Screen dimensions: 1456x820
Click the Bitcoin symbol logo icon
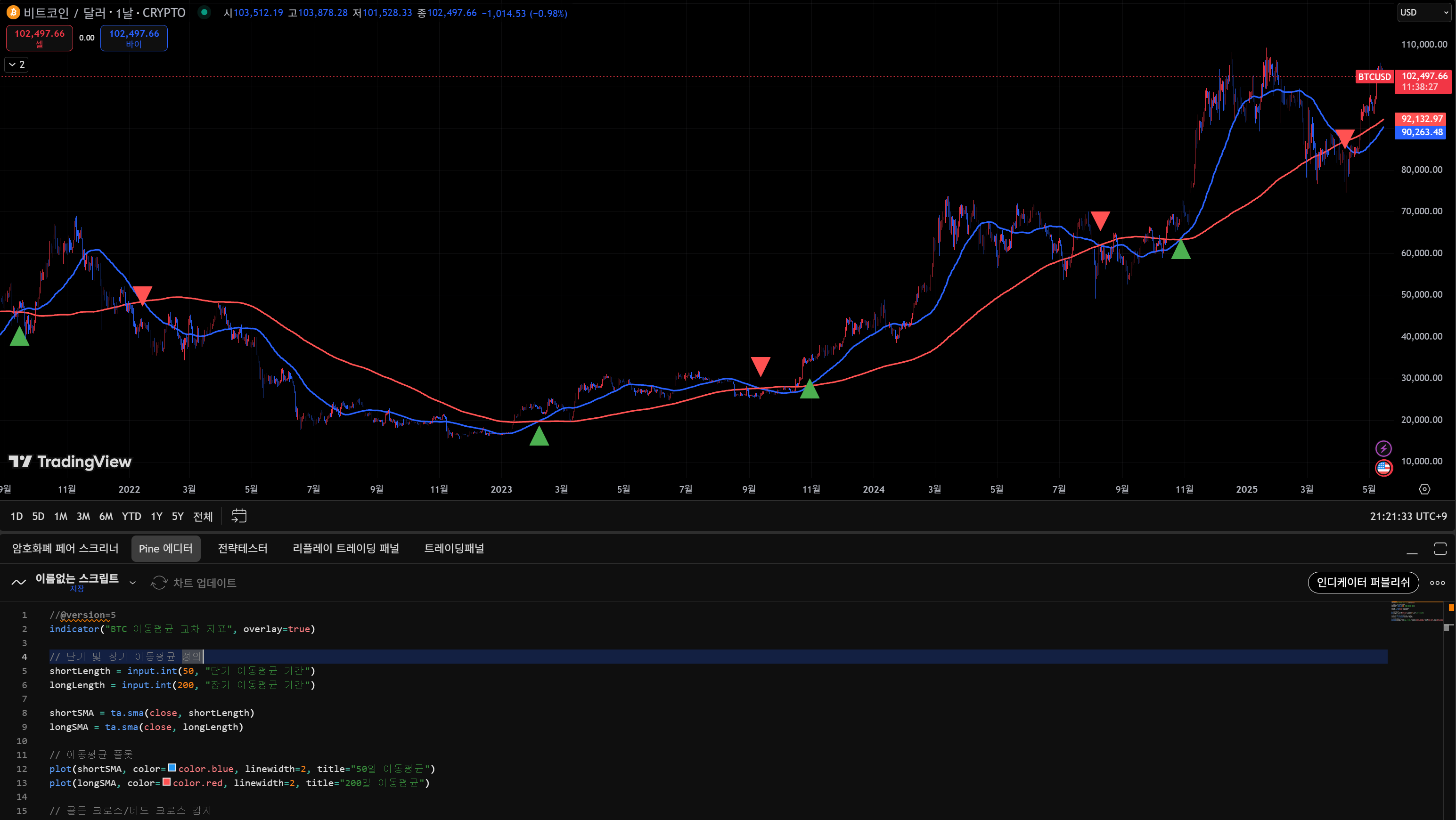(12, 12)
